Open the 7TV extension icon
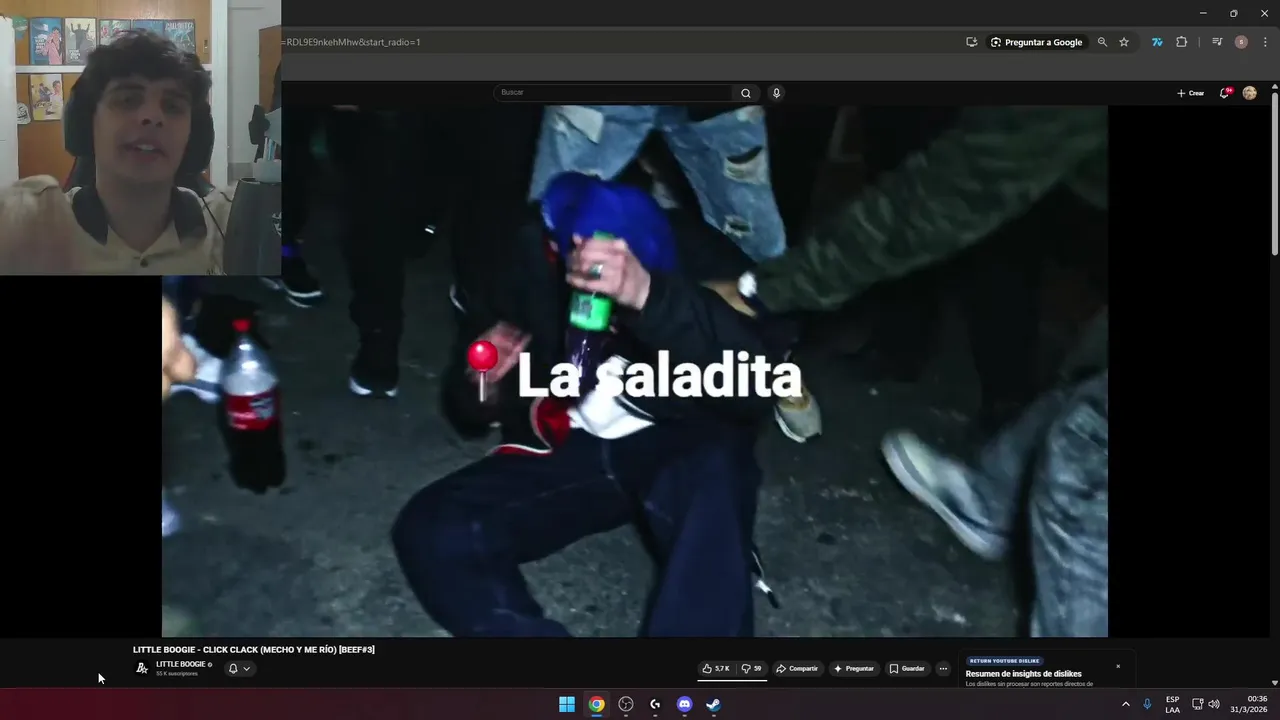The image size is (1280, 720). [x=1157, y=42]
